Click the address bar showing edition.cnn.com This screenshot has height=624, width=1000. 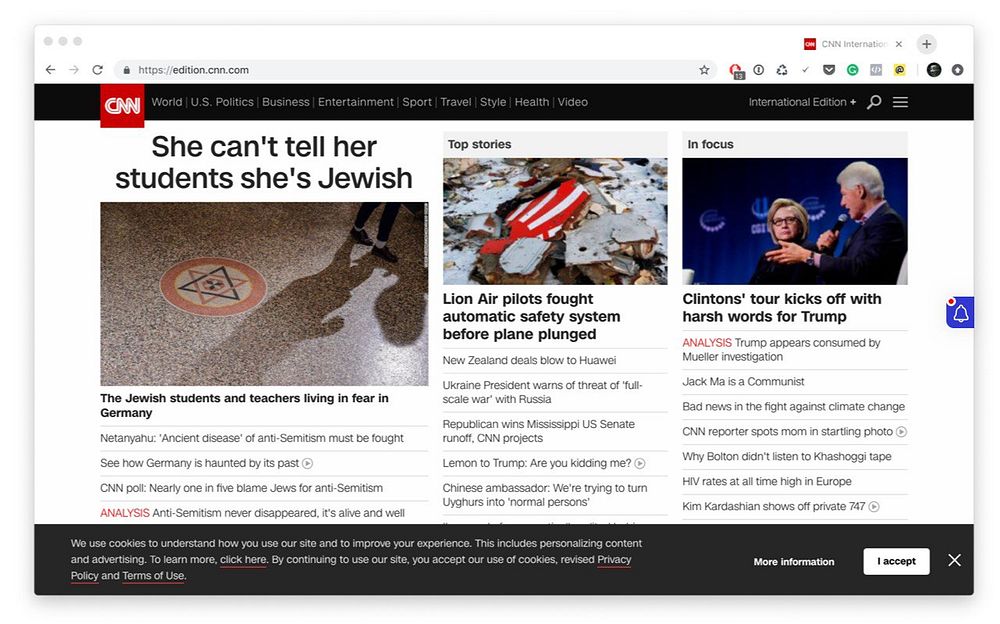[x=415, y=70]
